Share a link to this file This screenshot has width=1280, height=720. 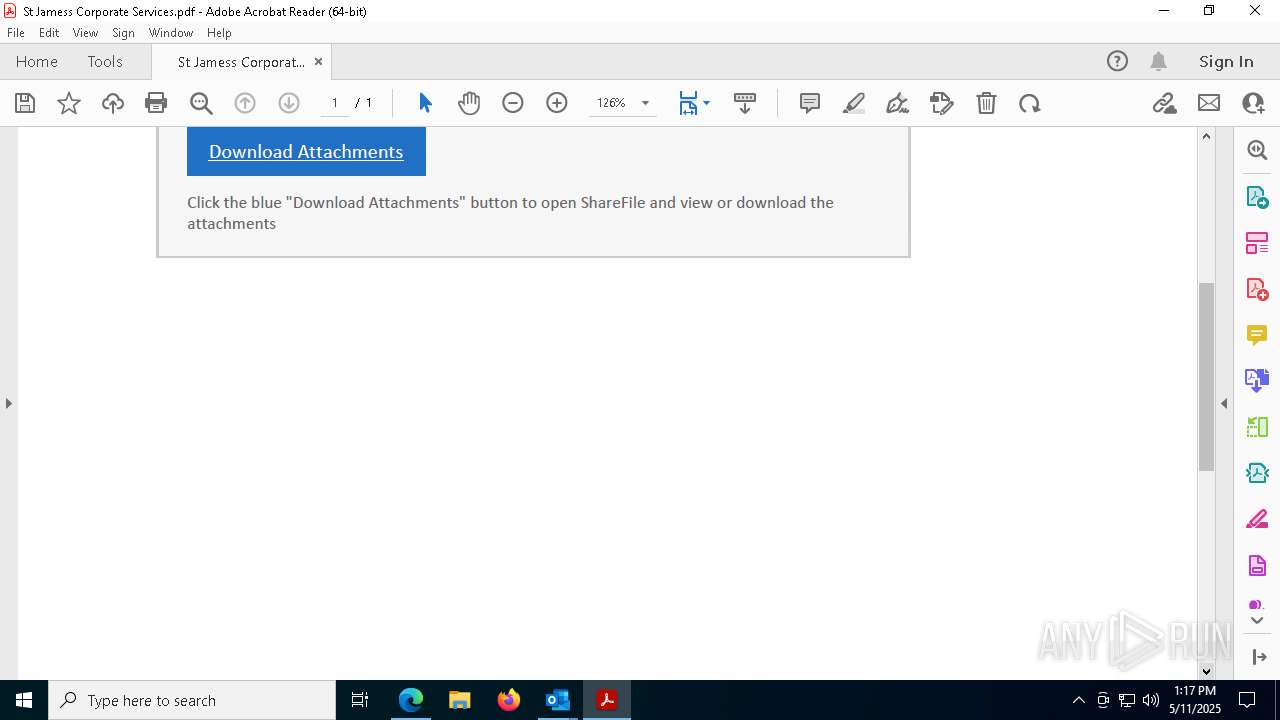(x=1165, y=103)
